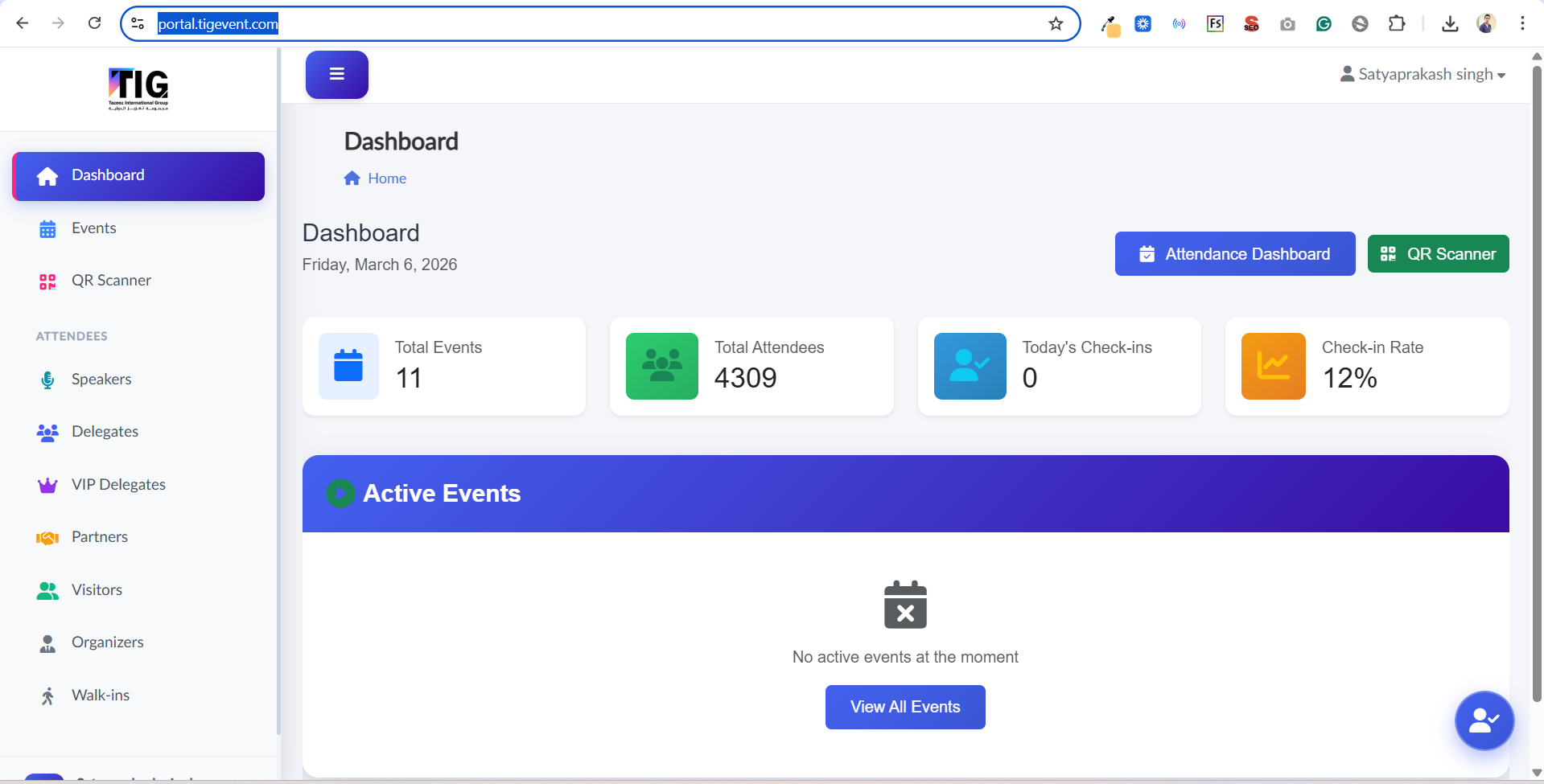Screen dimensions: 1544x784
Task: Select Dashboard in the sidebar menu
Action: 108,174
